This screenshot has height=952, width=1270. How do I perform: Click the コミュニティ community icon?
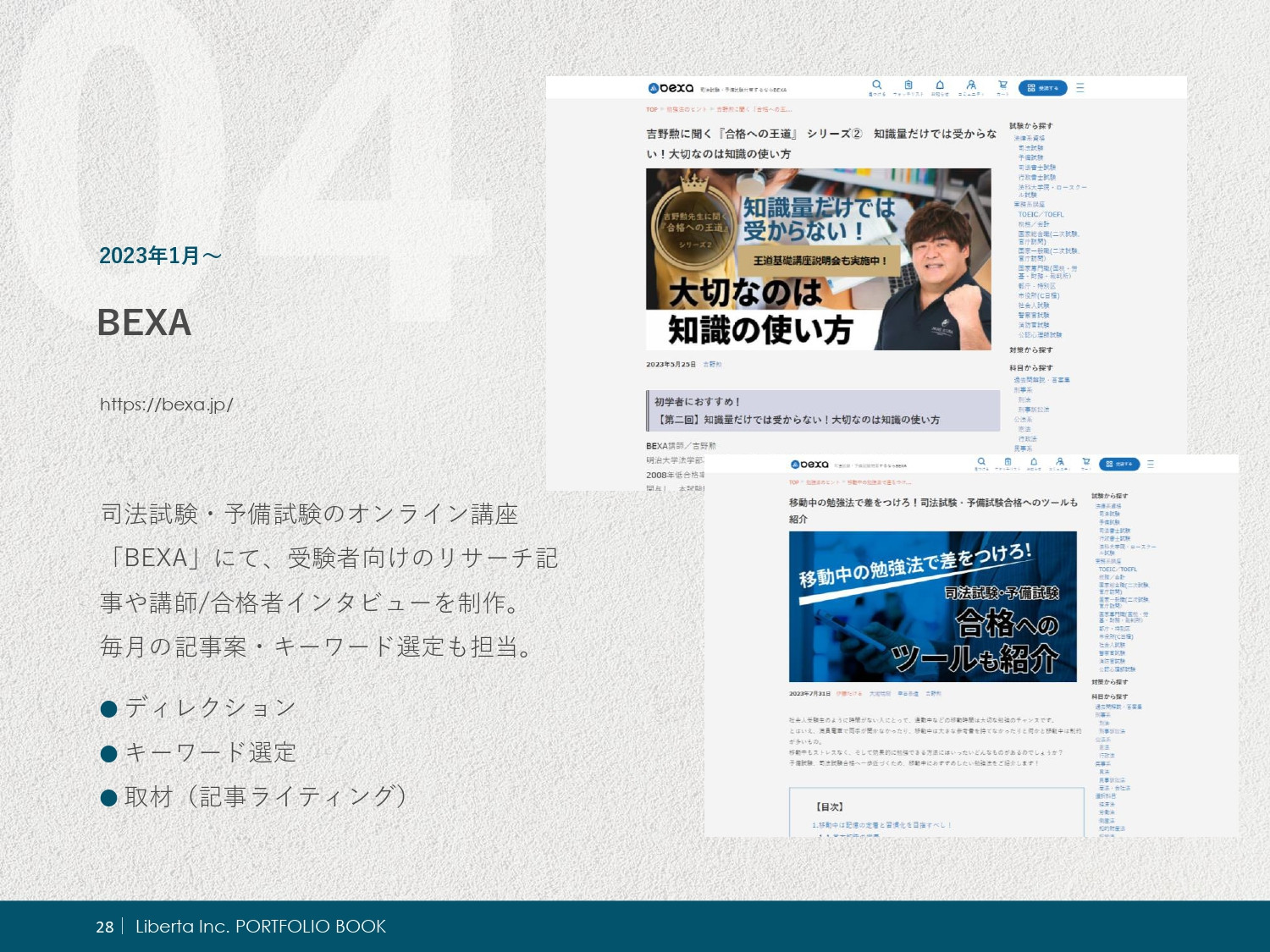tap(971, 84)
